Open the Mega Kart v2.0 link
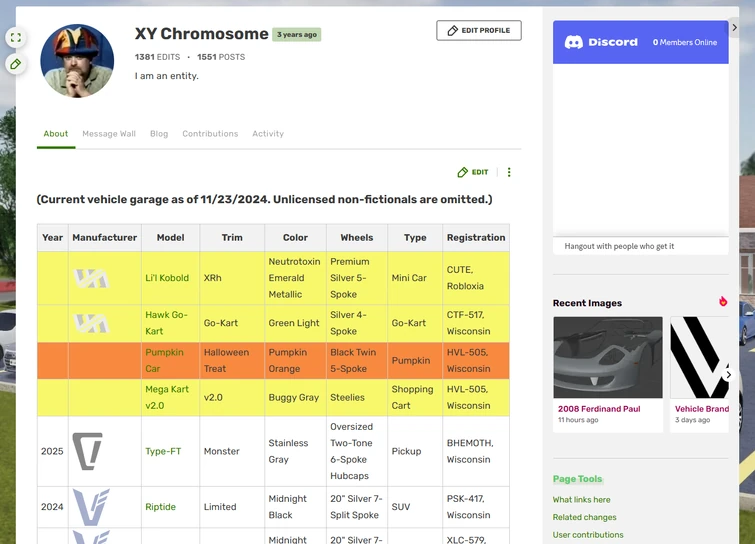The width and height of the screenshot is (755, 544). pyautogui.click(x=167, y=397)
